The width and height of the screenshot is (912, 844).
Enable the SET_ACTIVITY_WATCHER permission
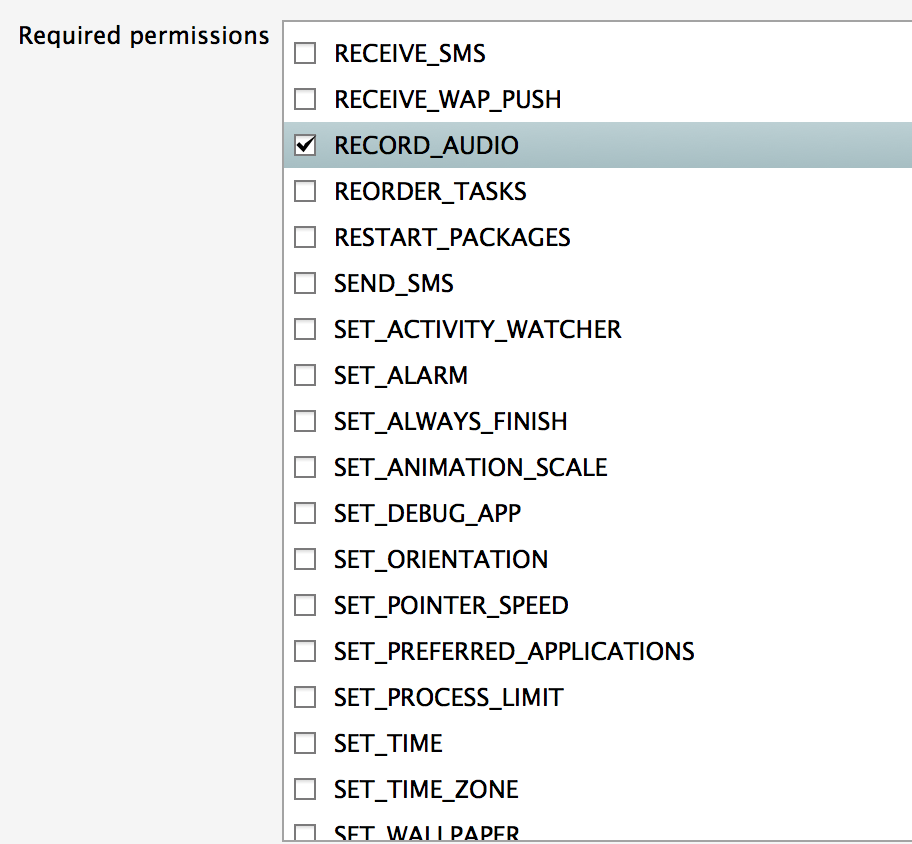pyautogui.click(x=305, y=329)
